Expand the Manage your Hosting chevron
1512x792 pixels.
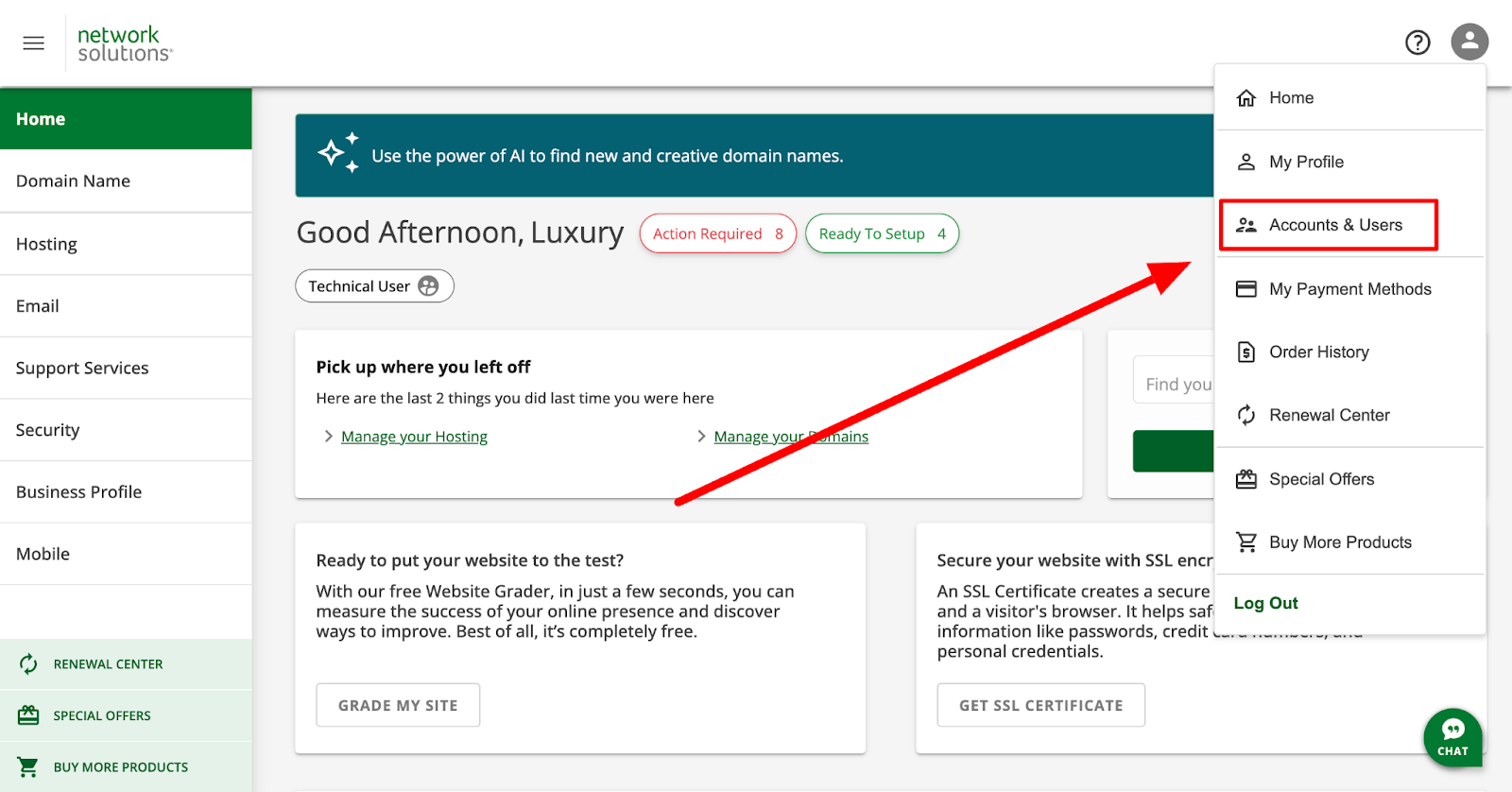click(328, 437)
